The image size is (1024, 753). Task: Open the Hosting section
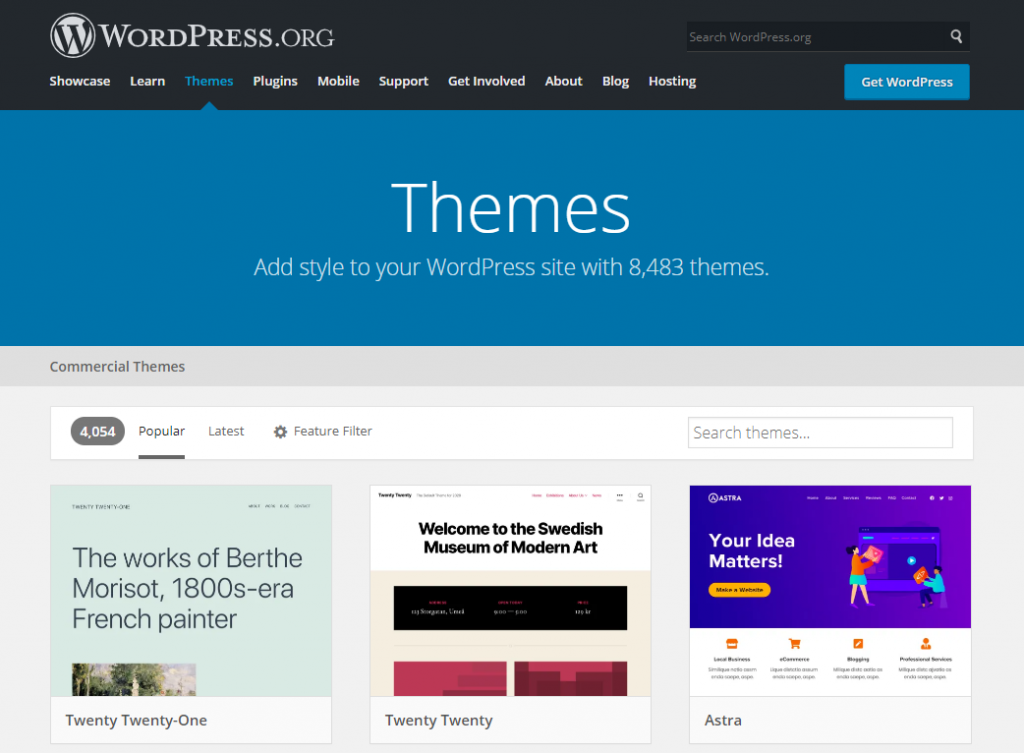pyautogui.click(x=671, y=81)
